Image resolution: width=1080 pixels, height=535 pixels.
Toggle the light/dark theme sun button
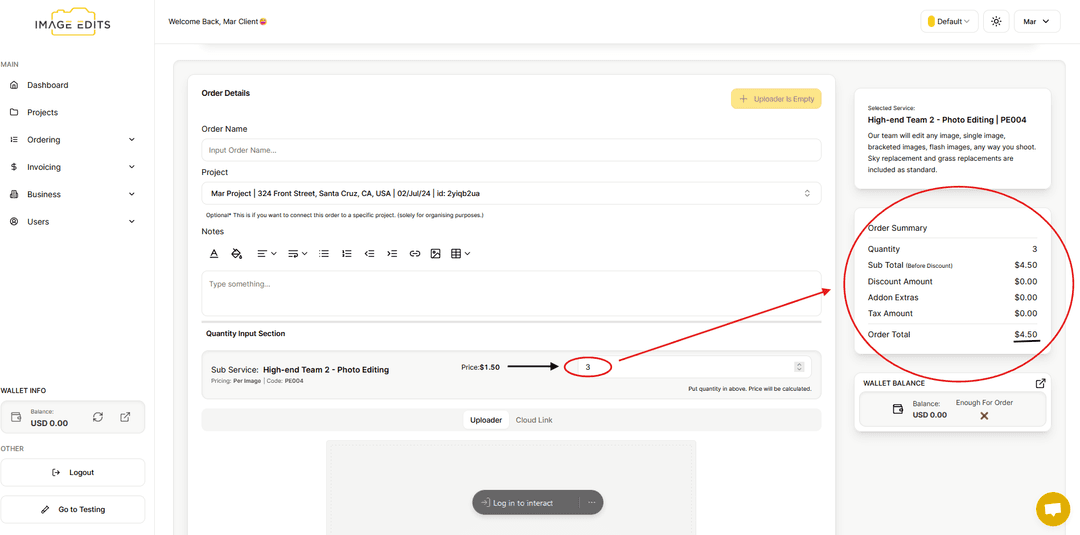coord(996,21)
